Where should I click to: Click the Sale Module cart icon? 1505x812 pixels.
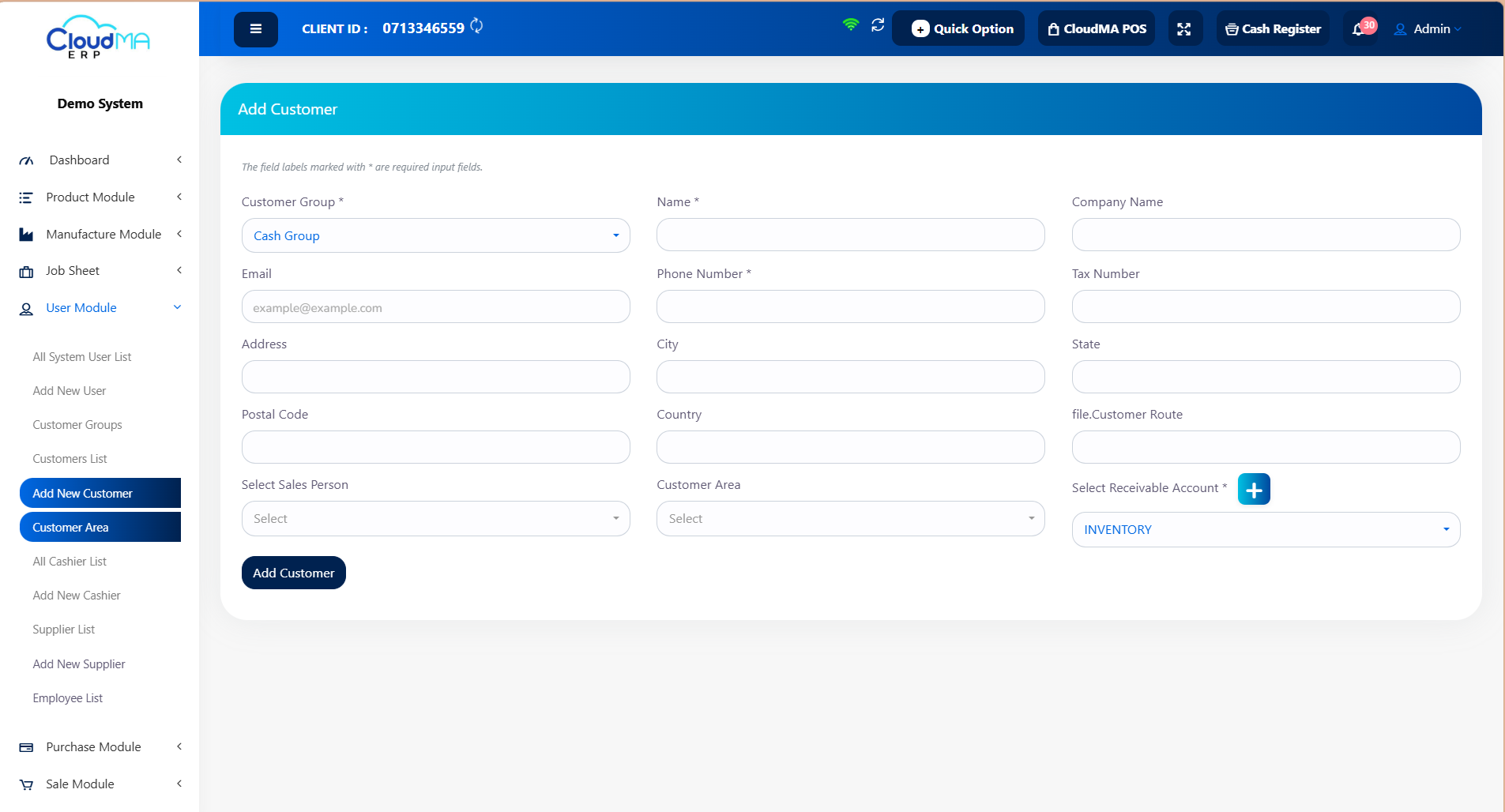(26, 784)
